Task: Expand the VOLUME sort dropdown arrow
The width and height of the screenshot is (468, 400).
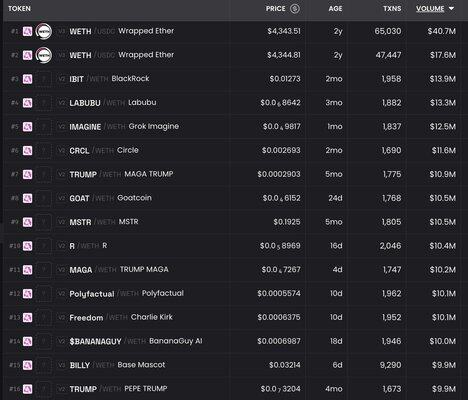Action: pos(451,9)
